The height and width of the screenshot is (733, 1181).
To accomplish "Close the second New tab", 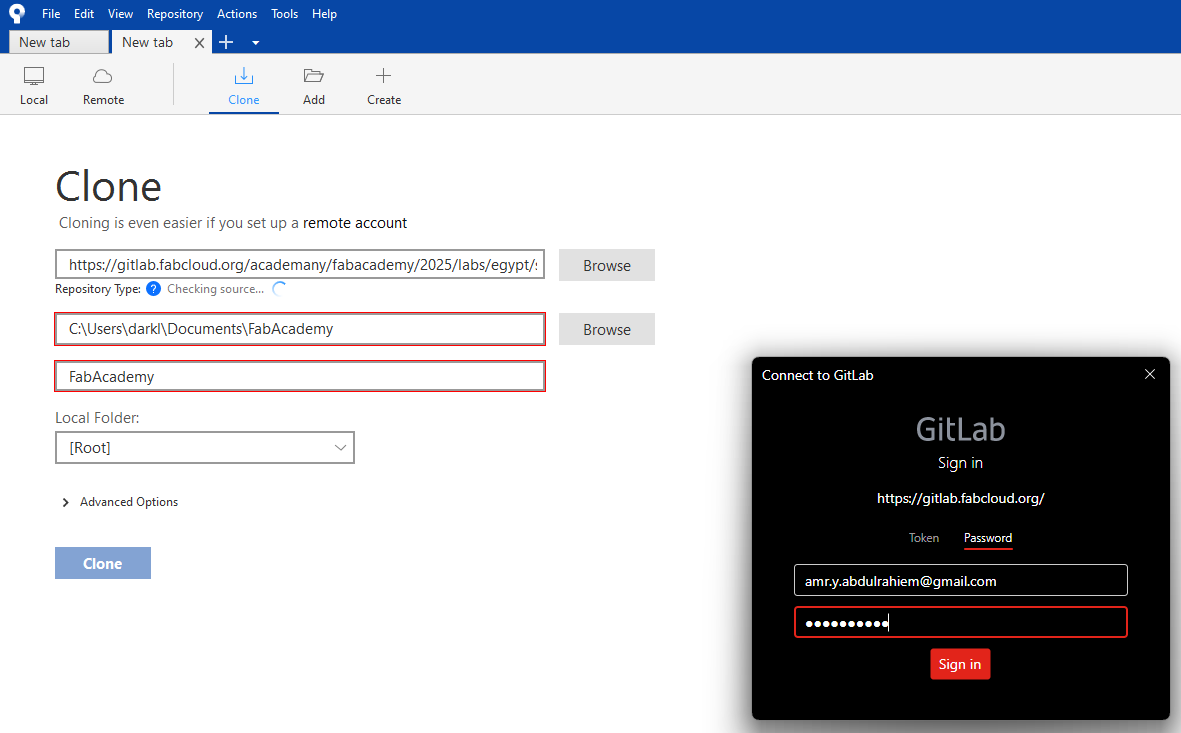I will coord(200,43).
